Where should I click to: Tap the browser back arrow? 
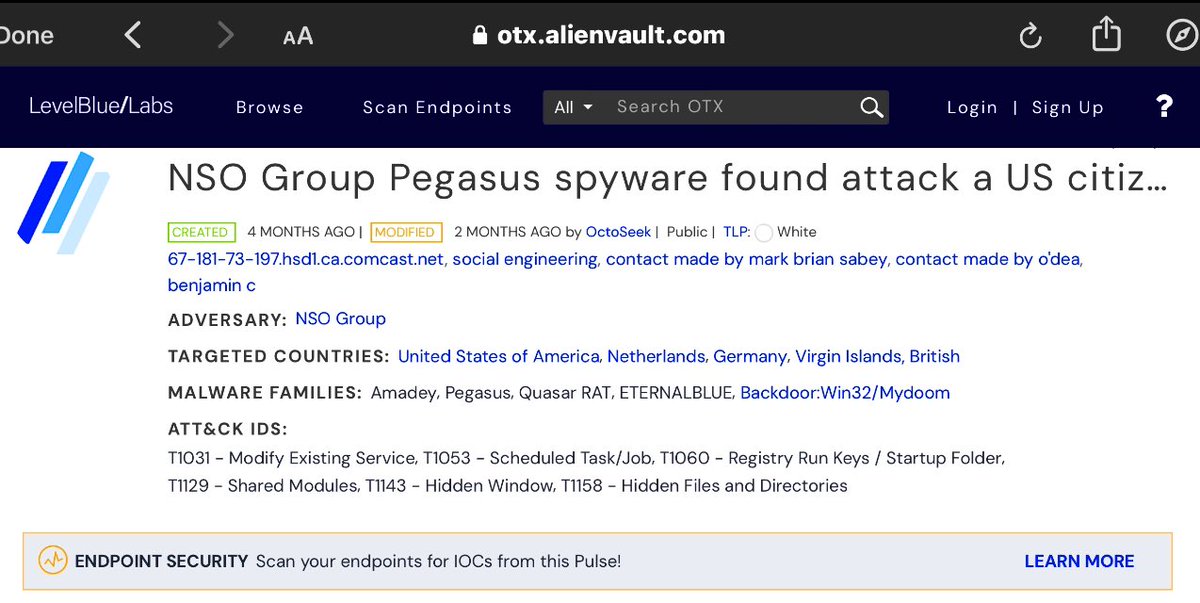click(133, 36)
